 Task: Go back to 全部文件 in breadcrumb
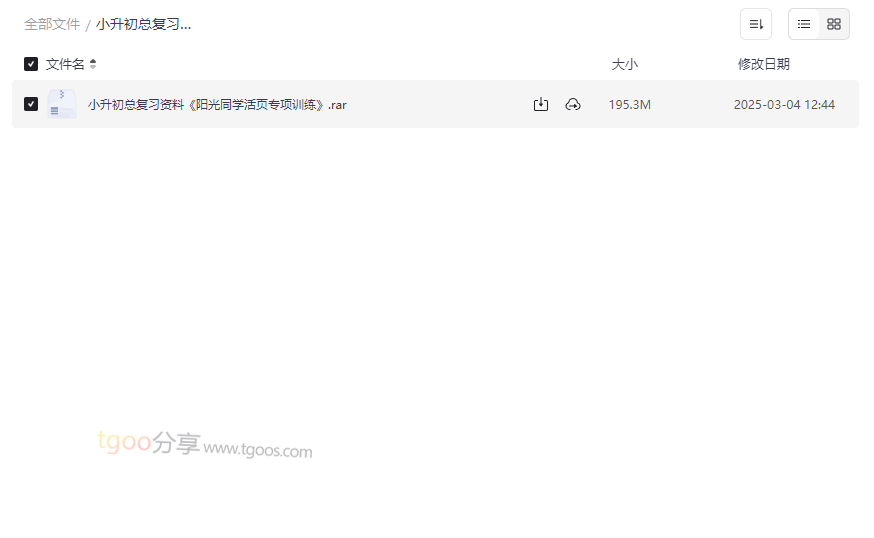(x=52, y=25)
